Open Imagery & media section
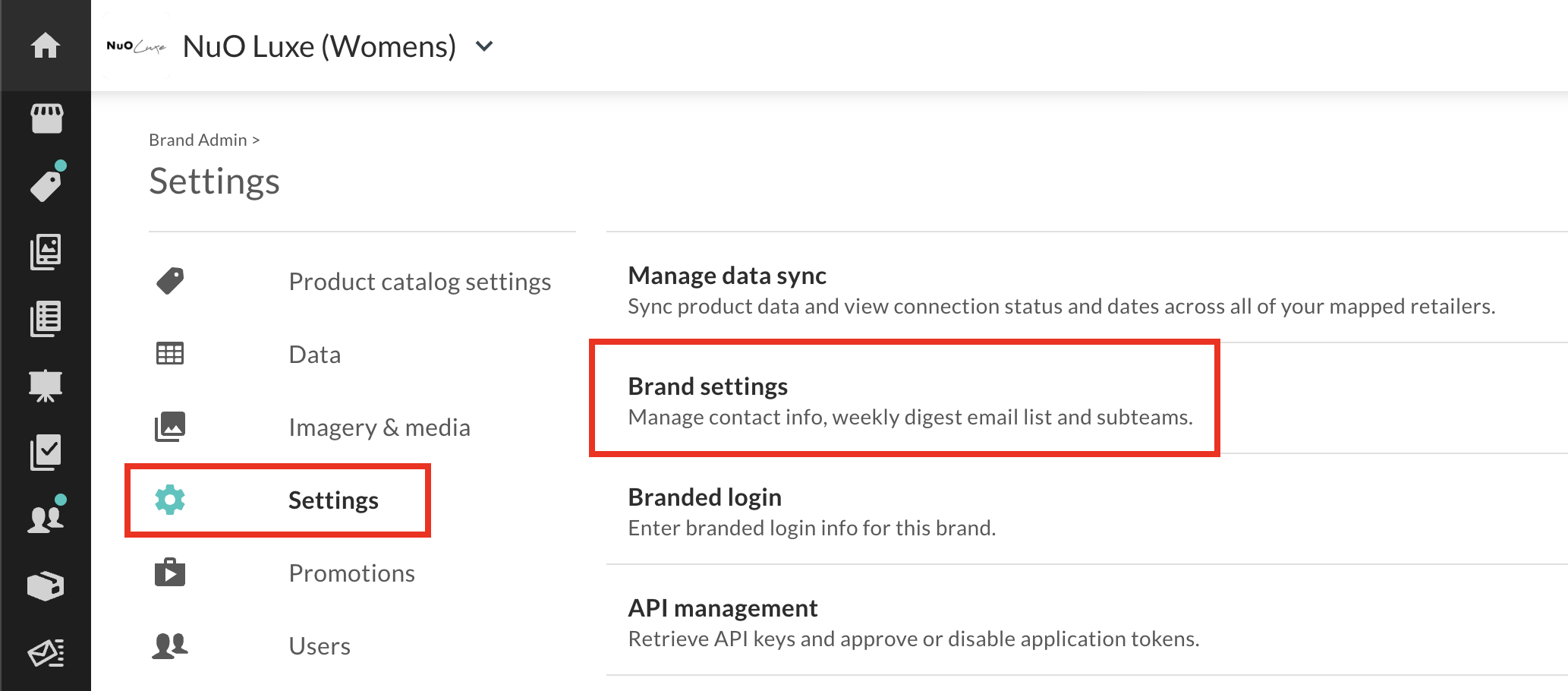This screenshot has width=1568, height=691. [x=379, y=428]
